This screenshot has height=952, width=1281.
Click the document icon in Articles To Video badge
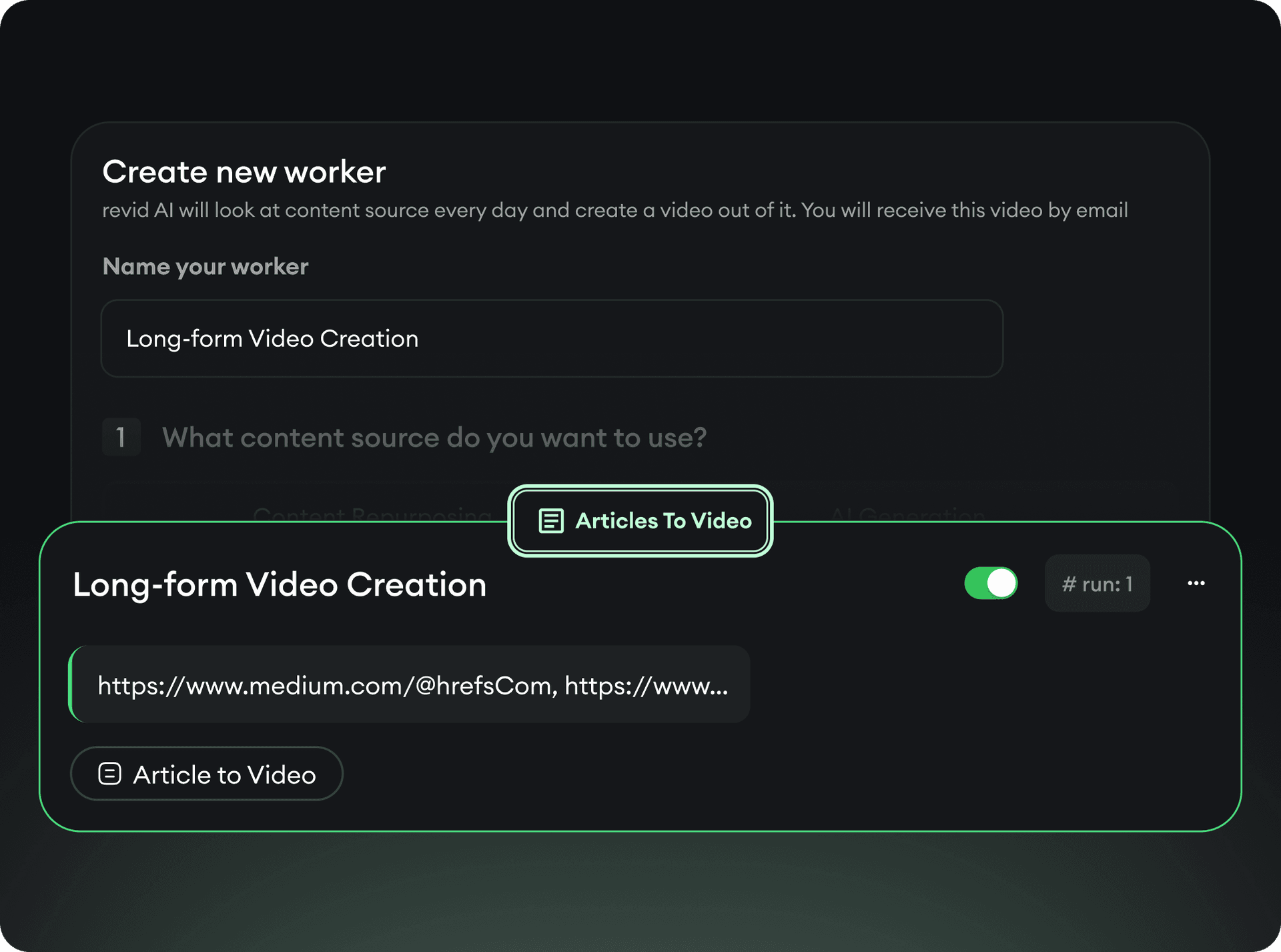[551, 521]
